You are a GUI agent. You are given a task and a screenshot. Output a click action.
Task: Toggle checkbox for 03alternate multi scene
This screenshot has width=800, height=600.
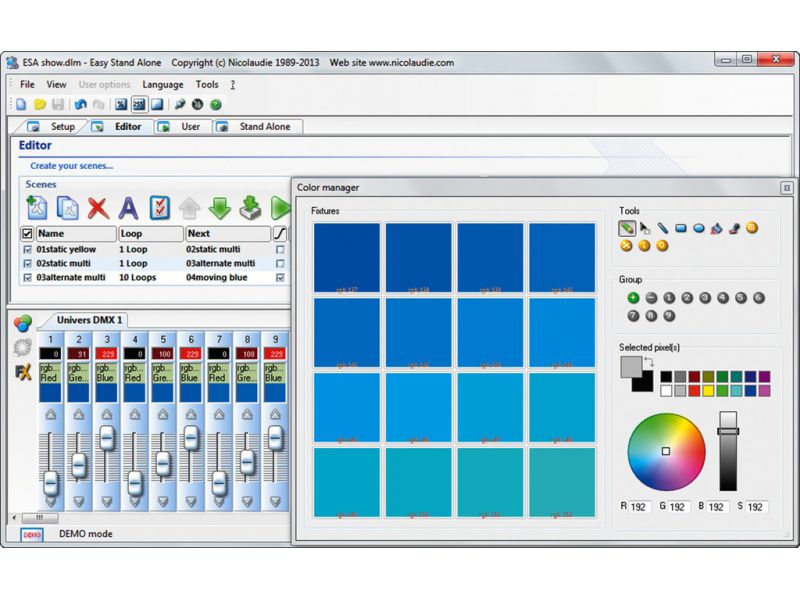pos(28,278)
